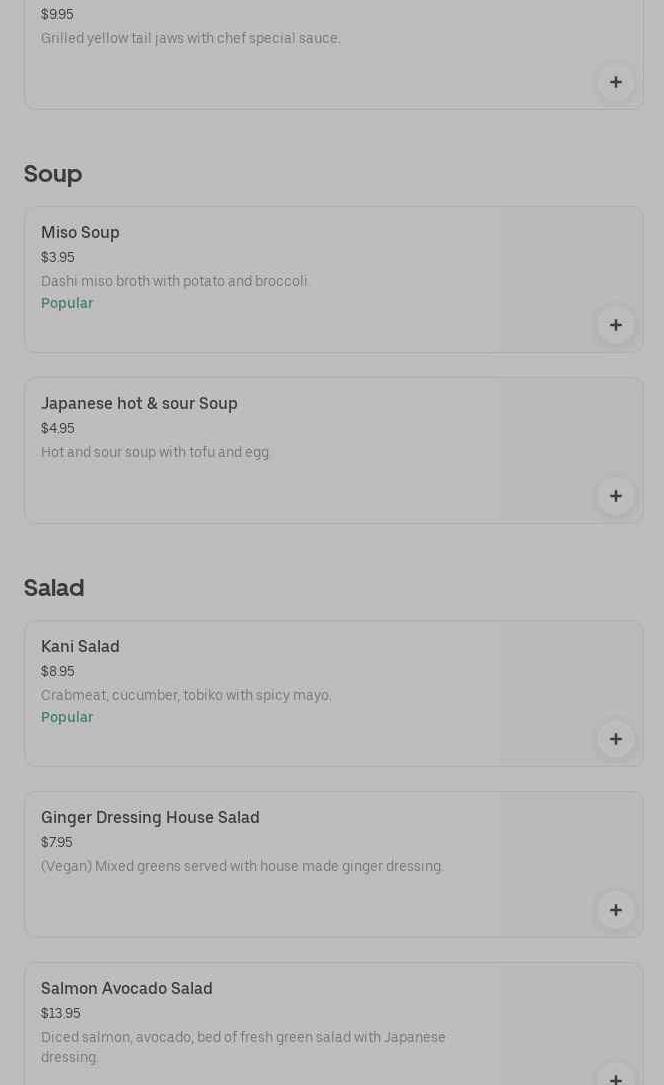Click Popular tag under Kani Salad
The image size is (664, 1085).
(67, 717)
